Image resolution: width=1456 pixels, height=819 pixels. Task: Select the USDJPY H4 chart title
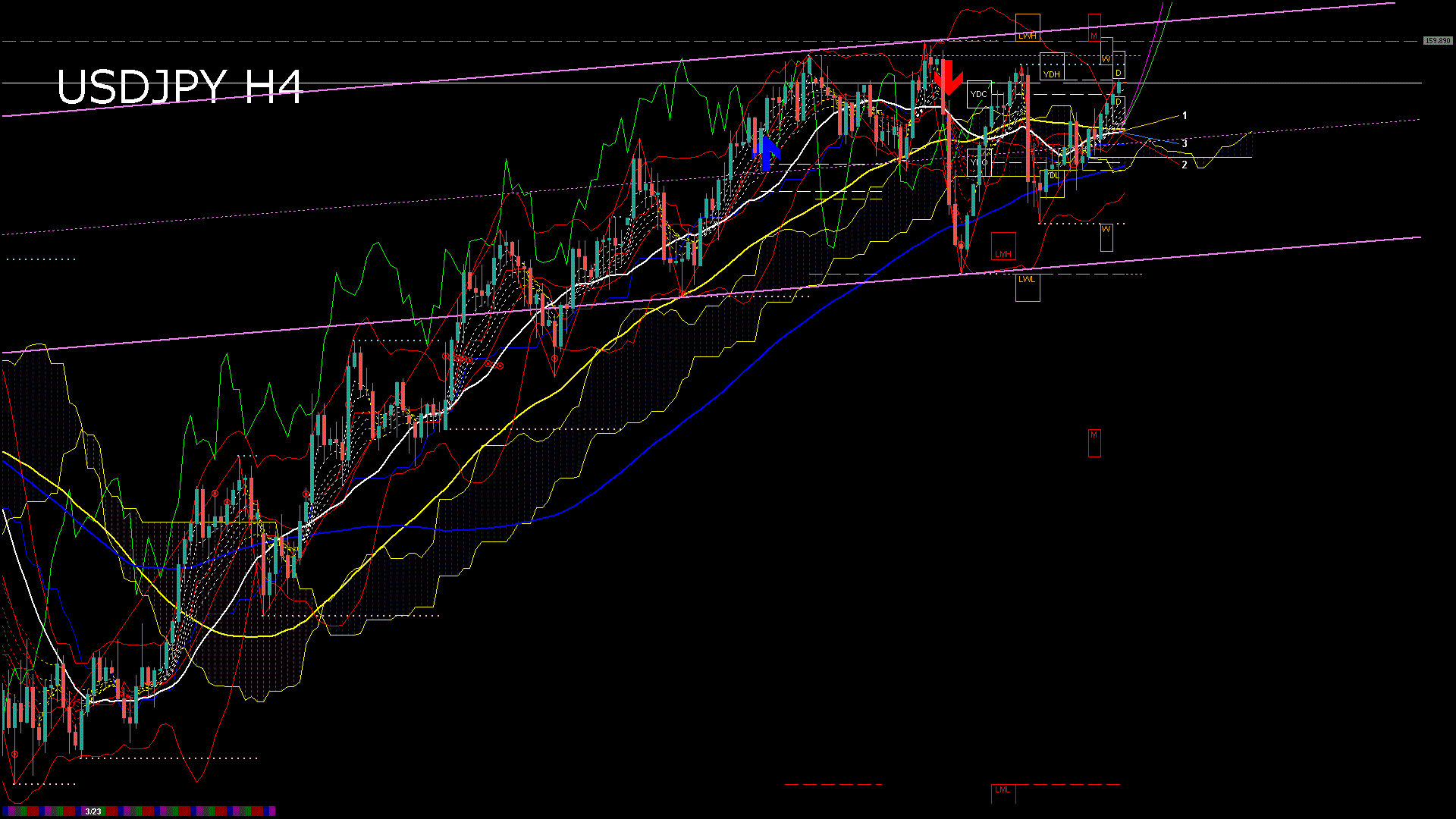tap(182, 87)
